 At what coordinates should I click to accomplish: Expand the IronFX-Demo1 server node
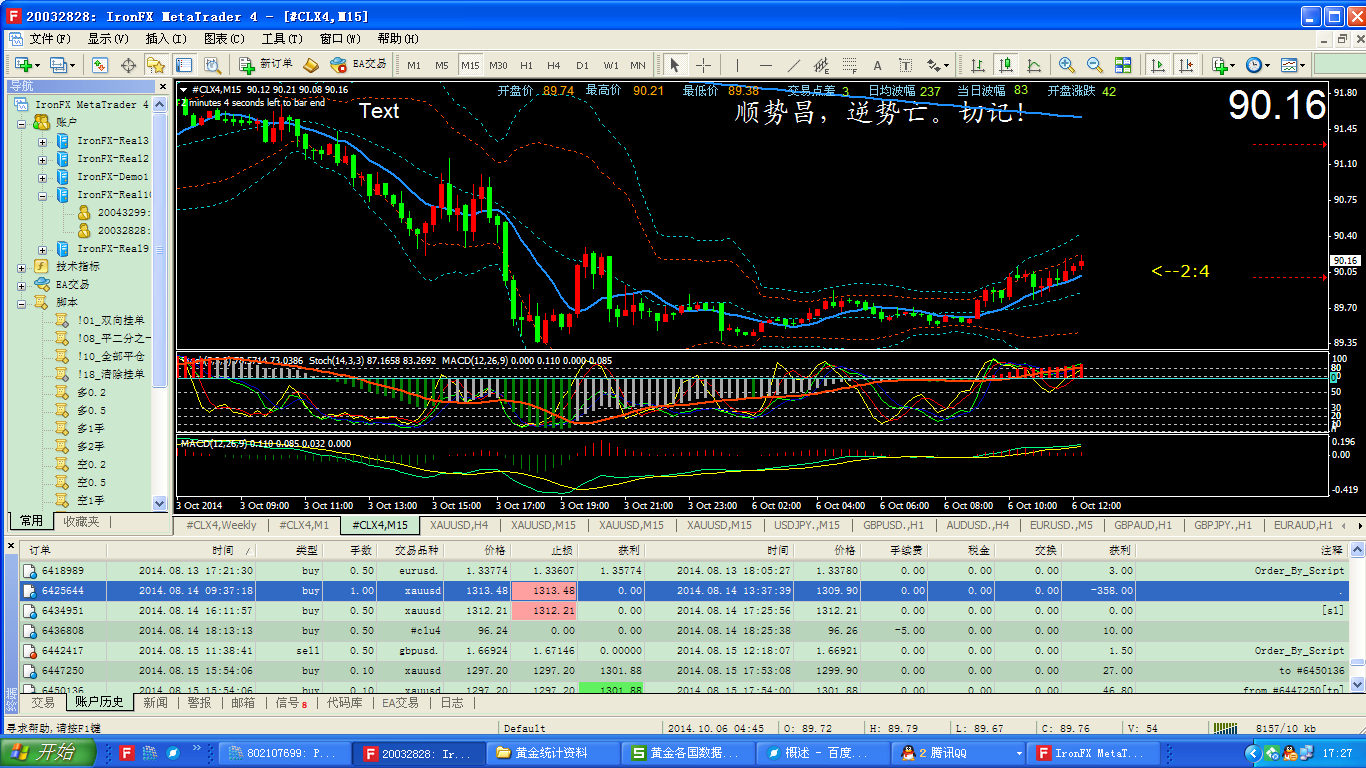coord(42,177)
